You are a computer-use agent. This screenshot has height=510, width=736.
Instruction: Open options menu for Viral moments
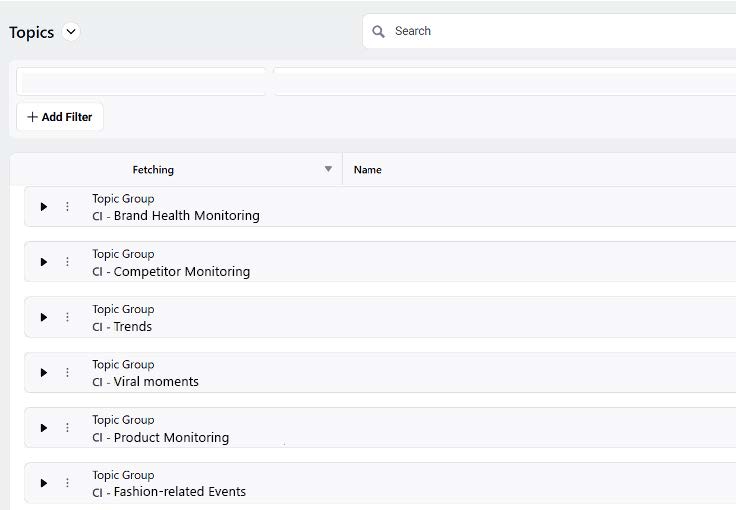click(68, 373)
